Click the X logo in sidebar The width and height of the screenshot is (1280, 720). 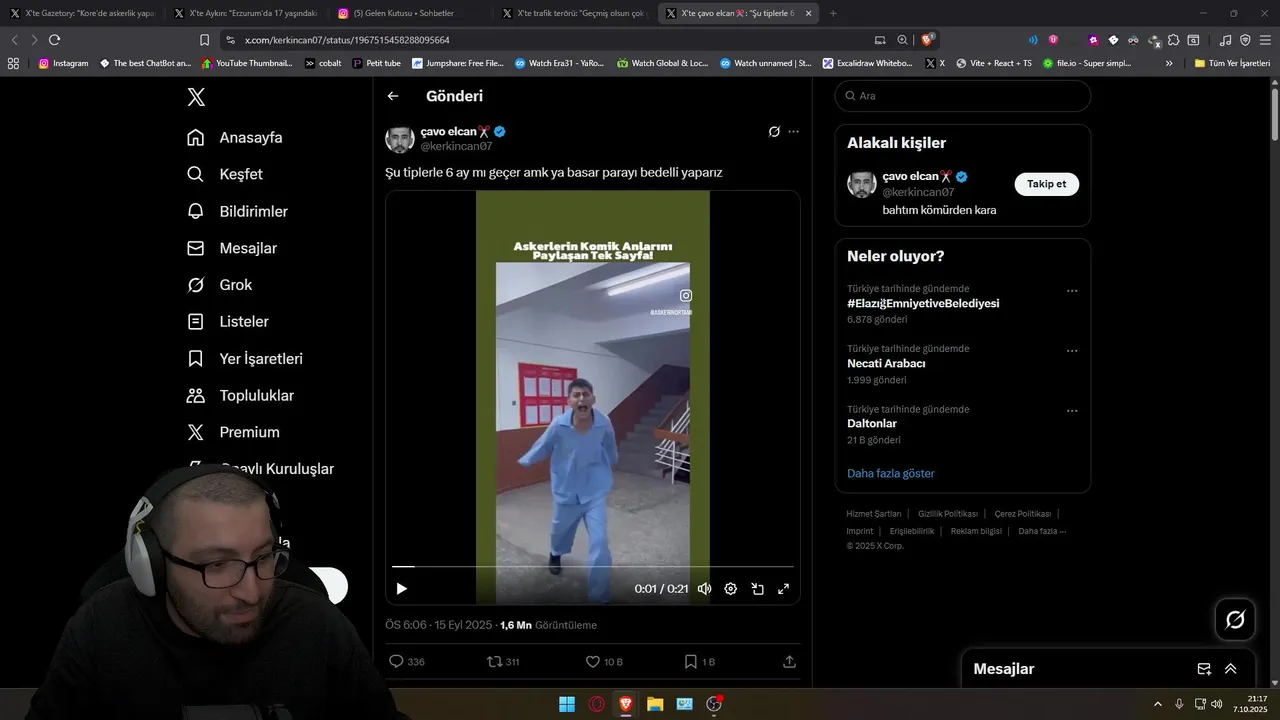[x=196, y=97]
